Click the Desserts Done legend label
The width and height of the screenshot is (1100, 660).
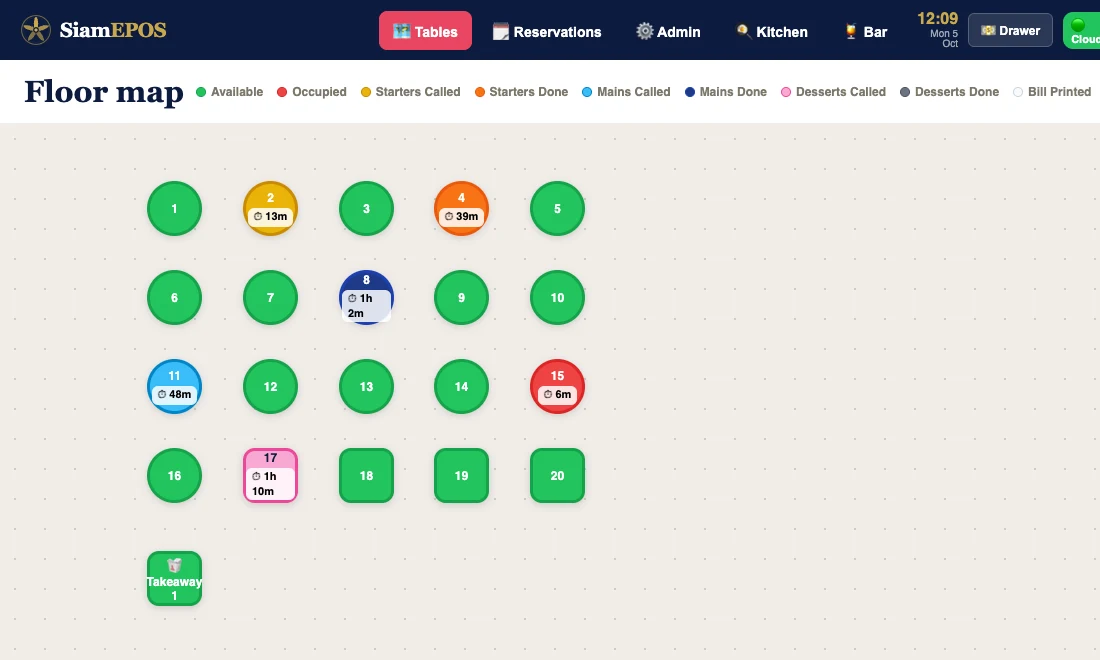(x=957, y=92)
